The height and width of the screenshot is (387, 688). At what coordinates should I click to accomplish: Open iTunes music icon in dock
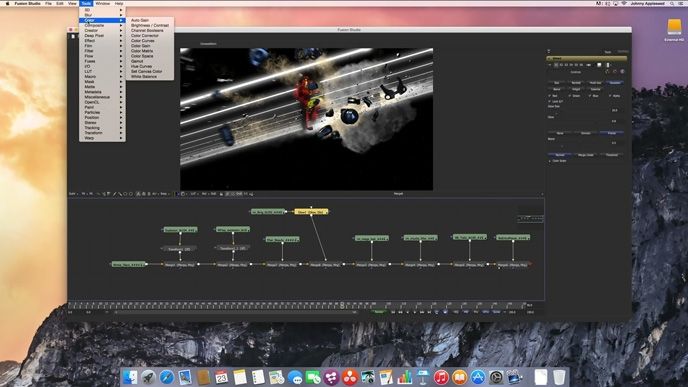pyautogui.click(x=441, y=377)
